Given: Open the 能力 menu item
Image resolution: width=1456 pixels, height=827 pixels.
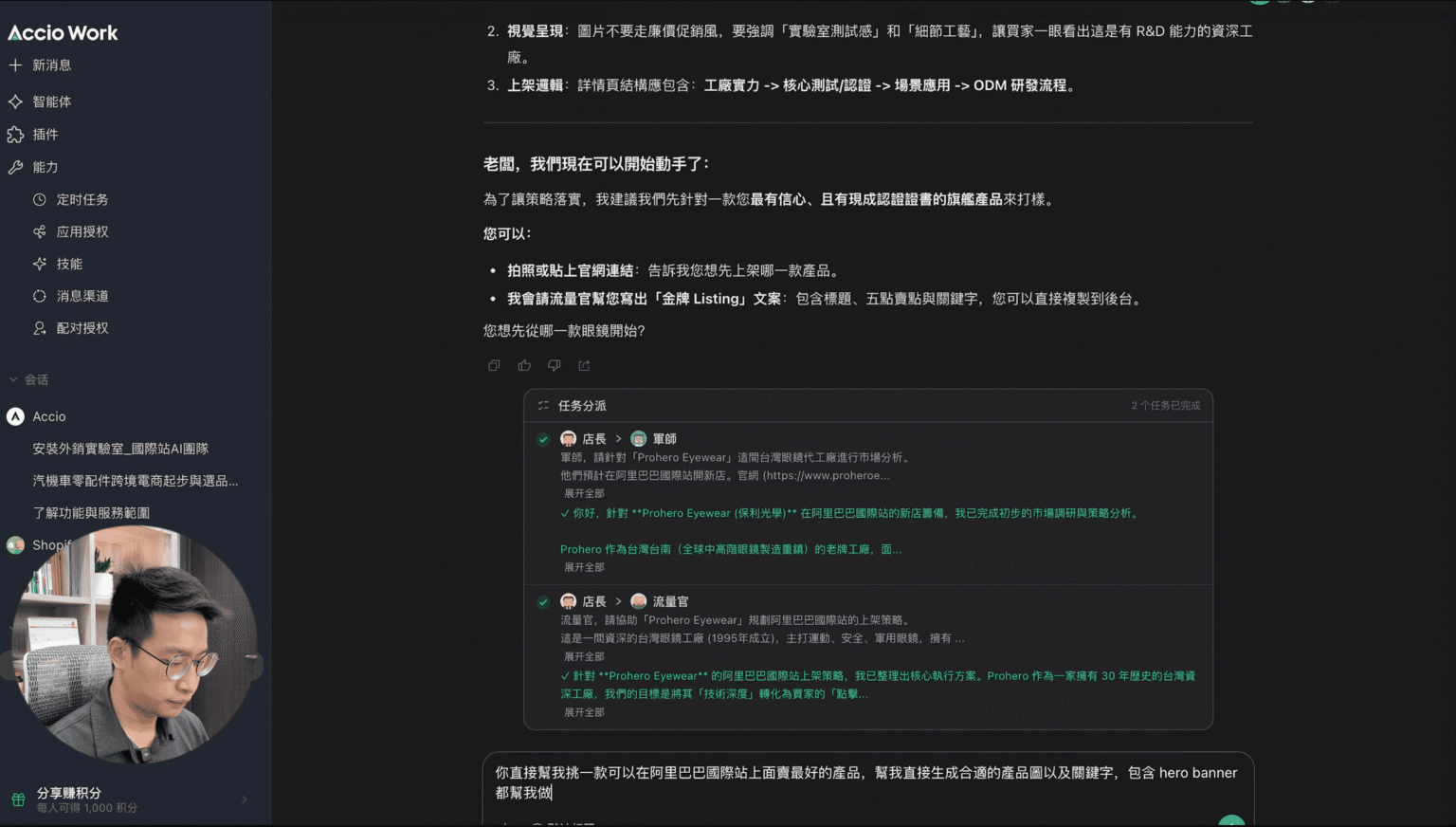Looking at the screenshot, I should click(45, 167).
